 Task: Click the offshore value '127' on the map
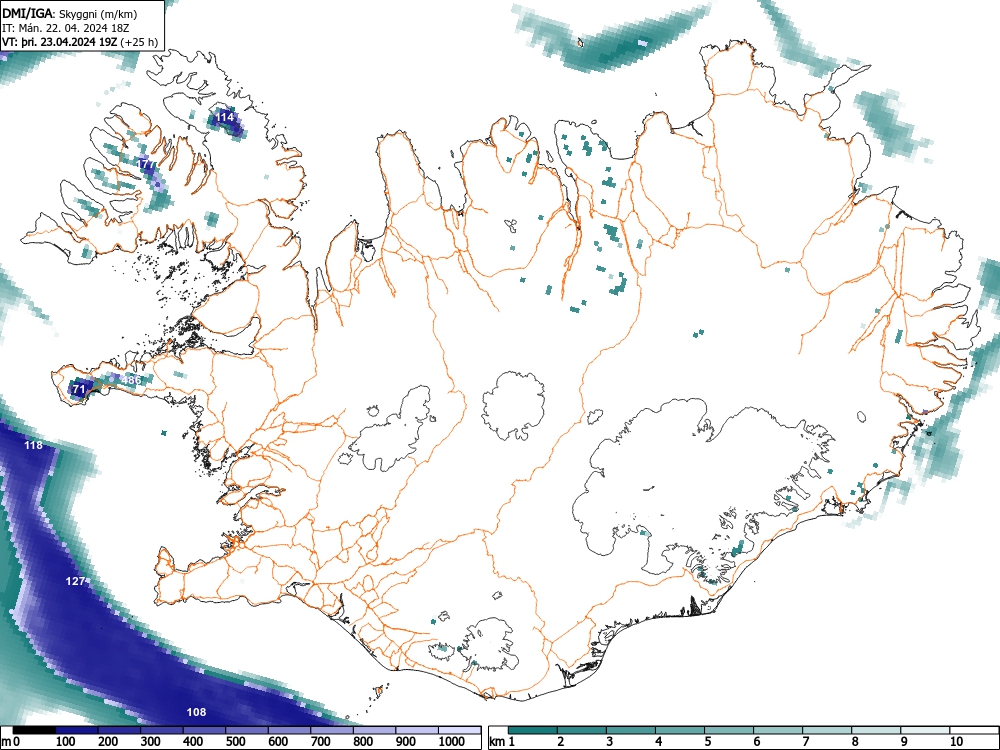point(75,581)
